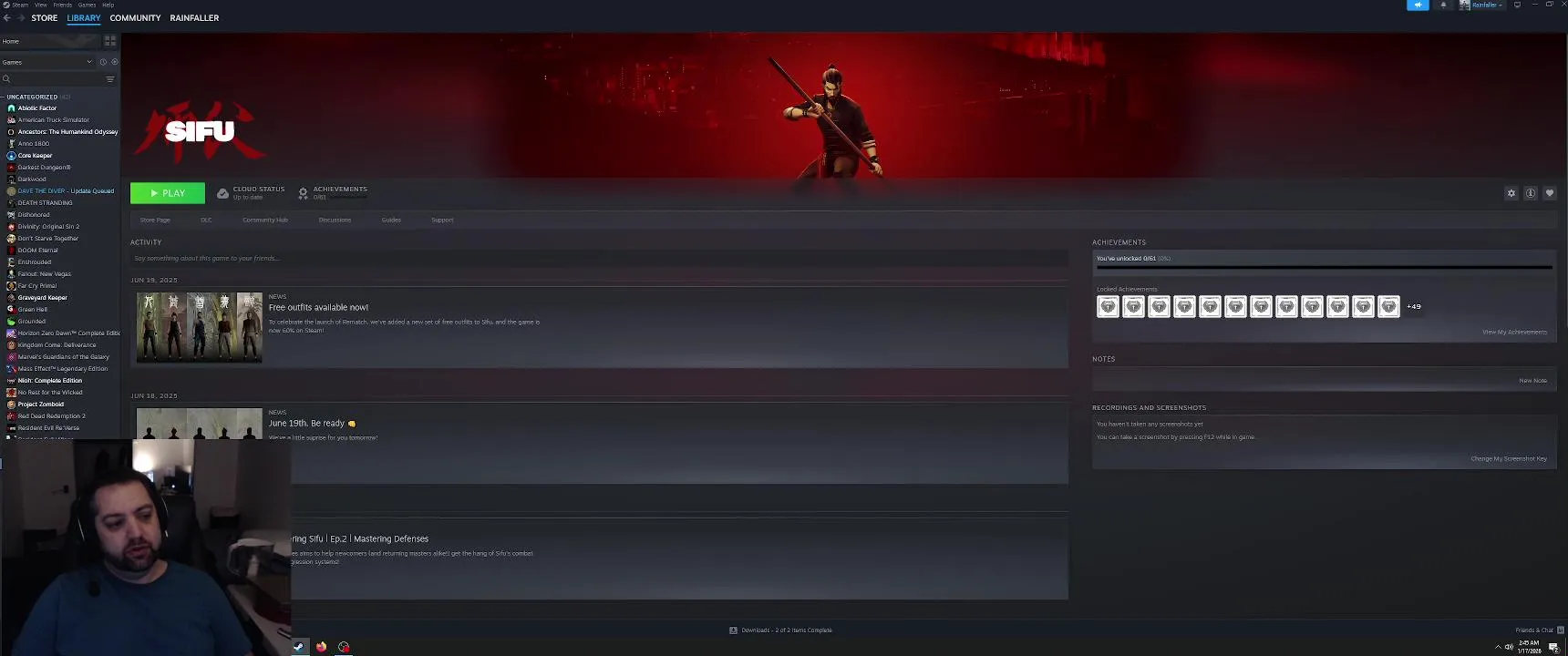Click the Downloads icon in bottom bar
This screenshot has width=1568, height=656.
point(733,630)
